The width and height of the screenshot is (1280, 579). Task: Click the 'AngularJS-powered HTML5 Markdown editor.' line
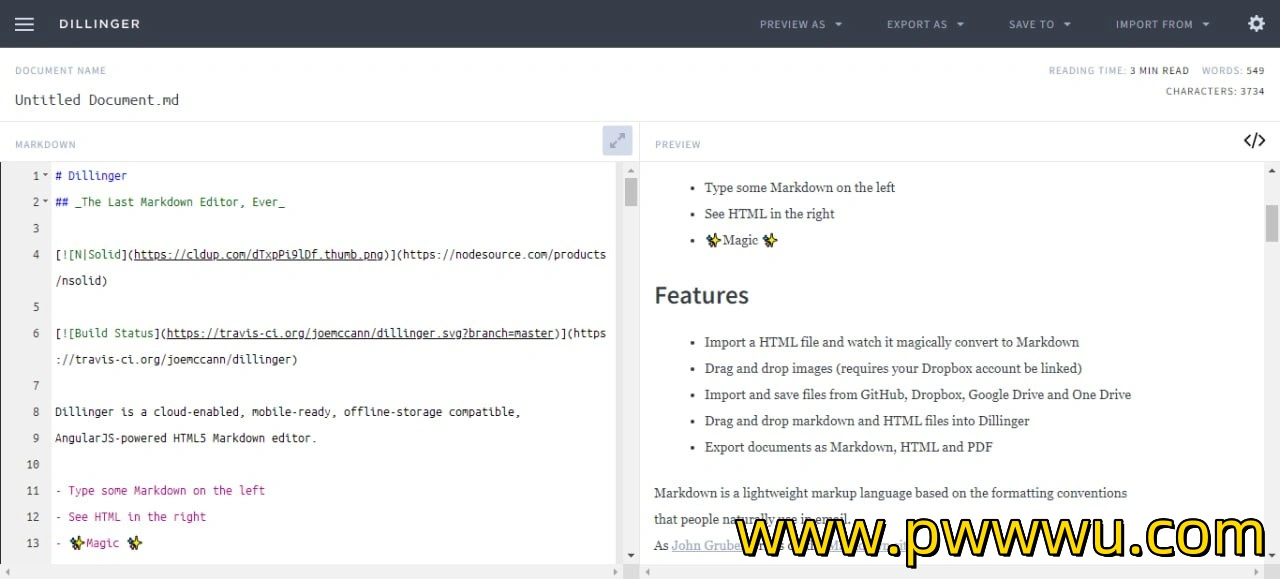tap(186, 438)
